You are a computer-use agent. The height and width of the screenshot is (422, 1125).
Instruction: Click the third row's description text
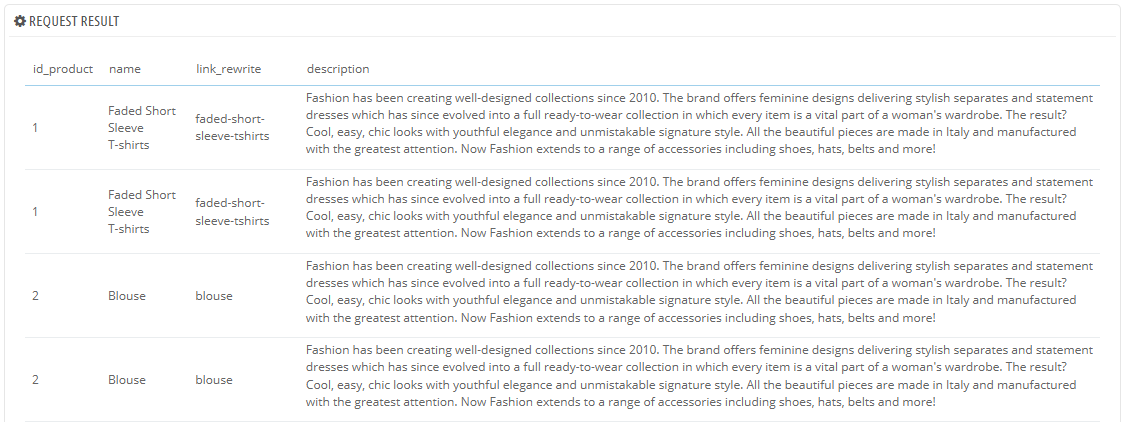pos(698,292)
